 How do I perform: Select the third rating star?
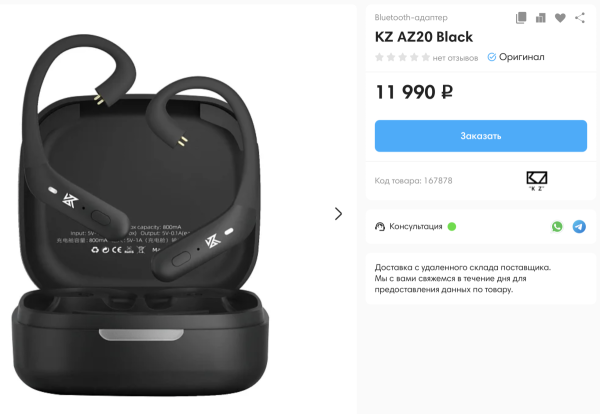403,57
